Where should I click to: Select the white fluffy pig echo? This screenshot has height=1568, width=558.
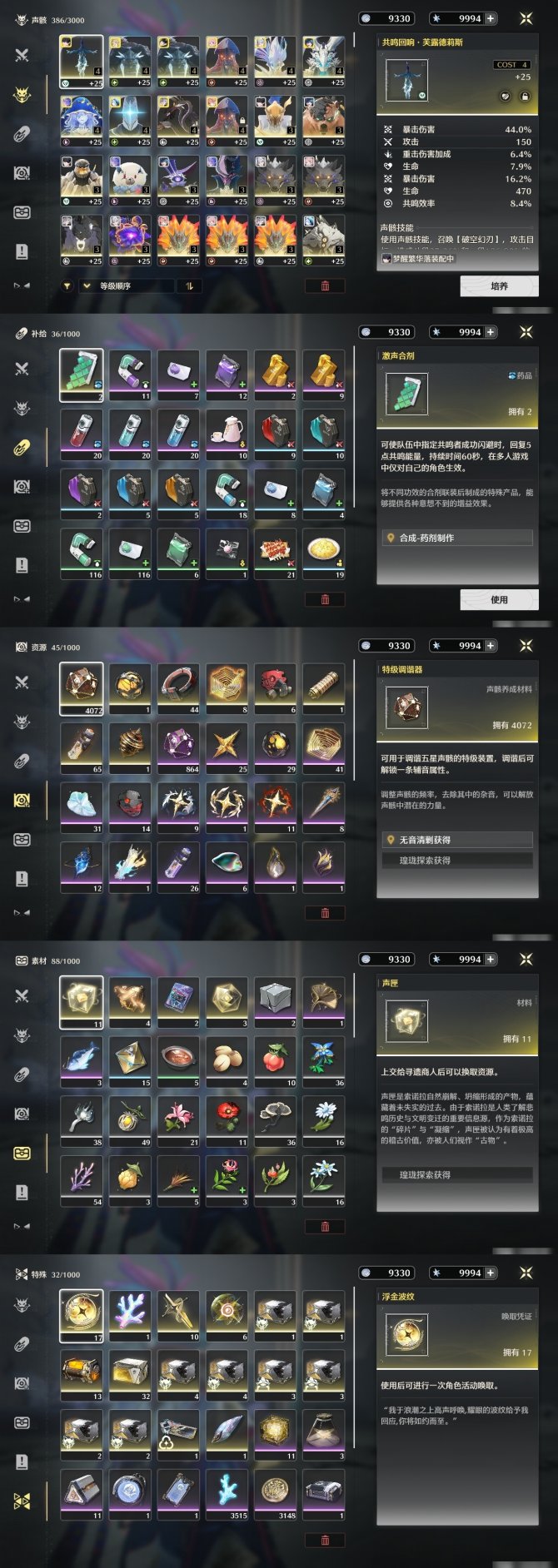pos(130,177)
